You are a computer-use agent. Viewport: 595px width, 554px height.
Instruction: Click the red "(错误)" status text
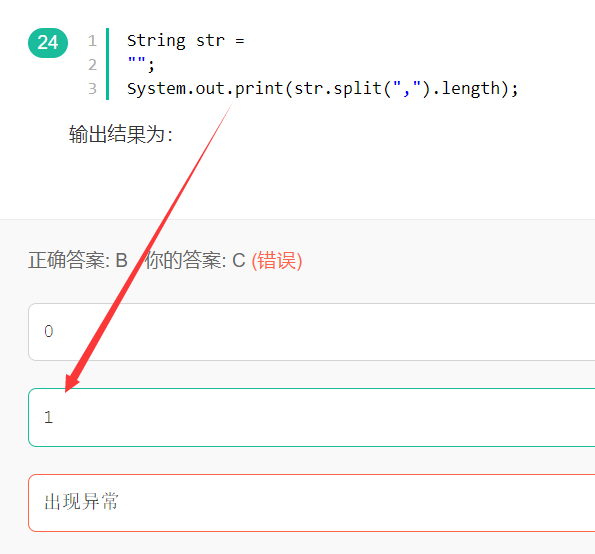(277, 261)
